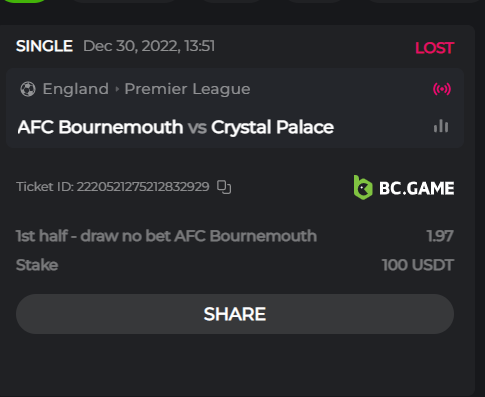Select the green active tab at top
The width and height of the screenshot is (485, 397).
tap(25, 1)
